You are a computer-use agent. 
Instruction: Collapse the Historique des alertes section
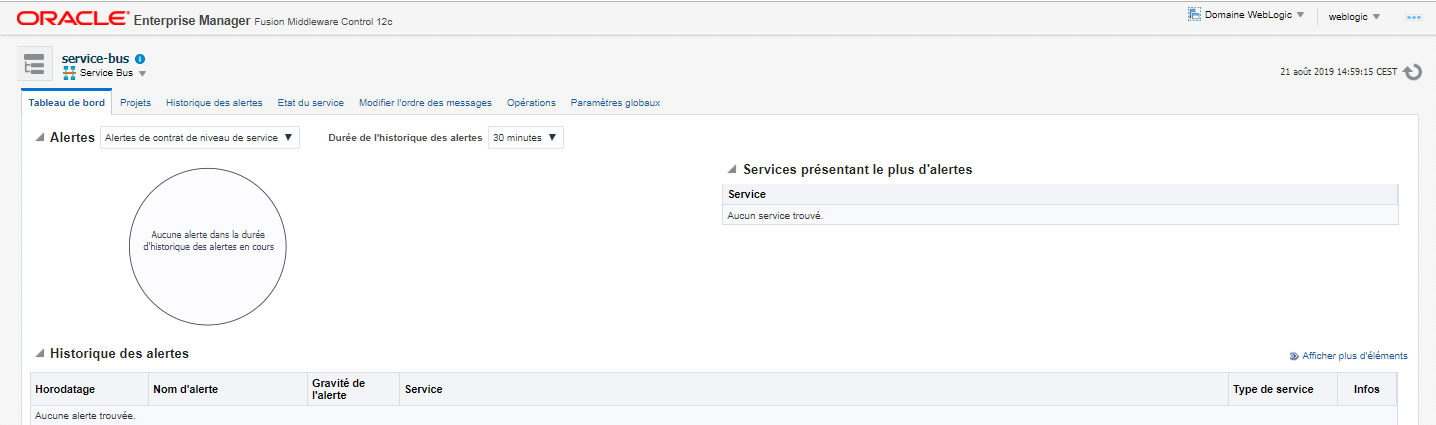click(x=40, y=353)
